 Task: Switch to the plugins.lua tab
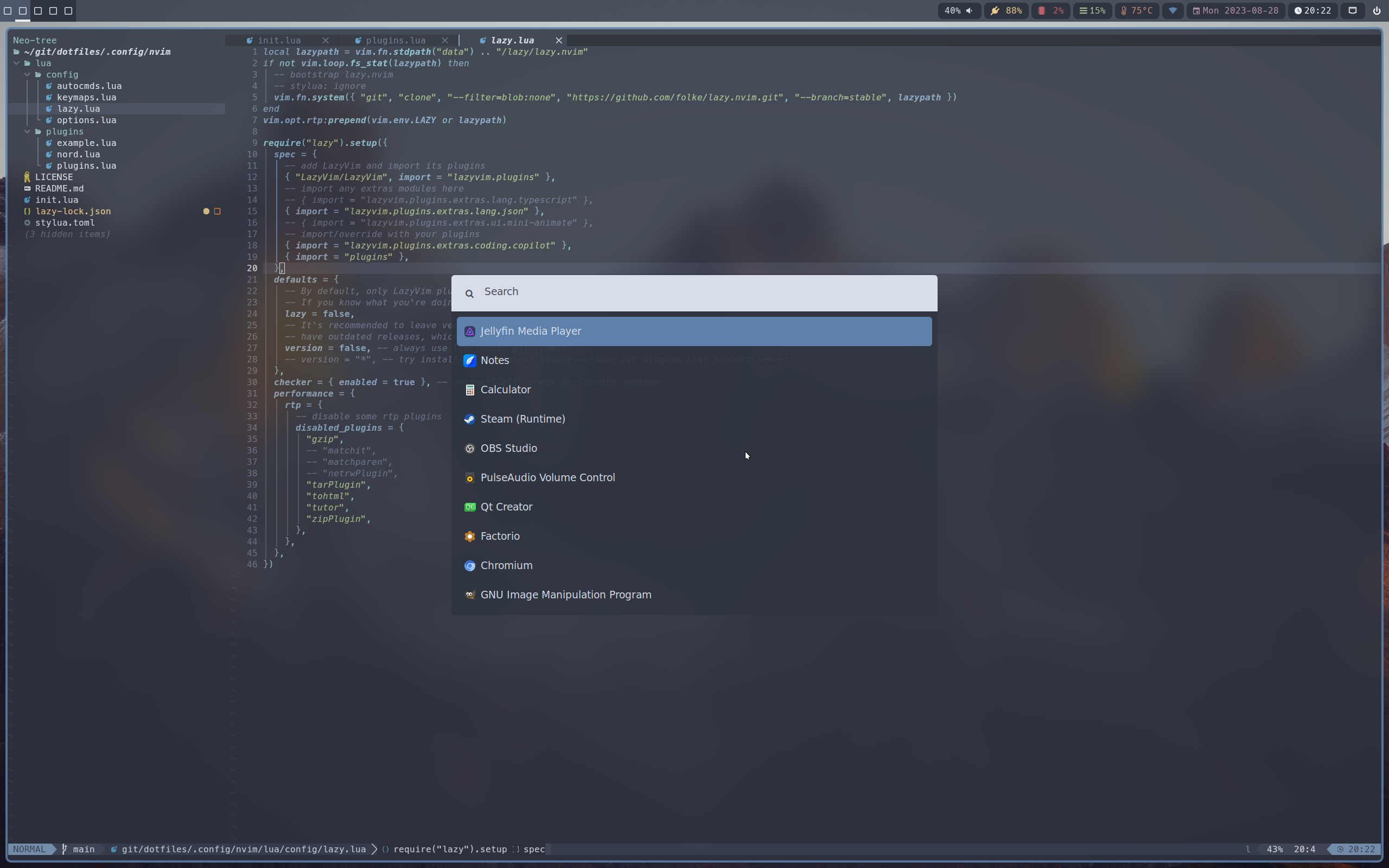point(396,40)
